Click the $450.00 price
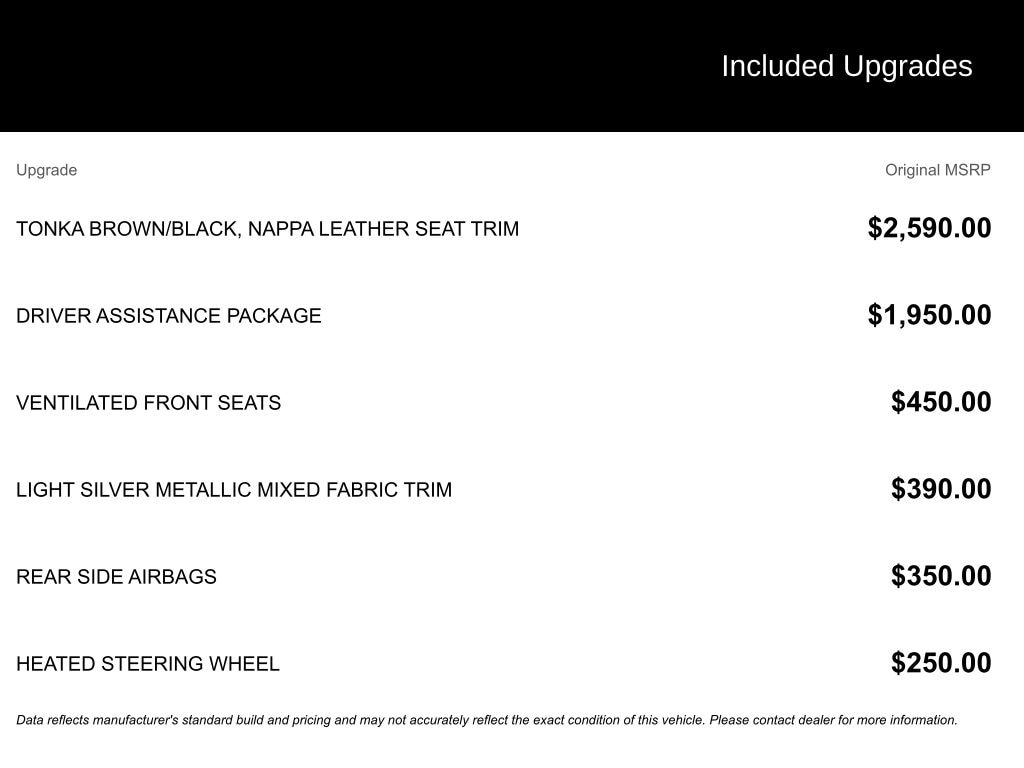 click(941, 402)
